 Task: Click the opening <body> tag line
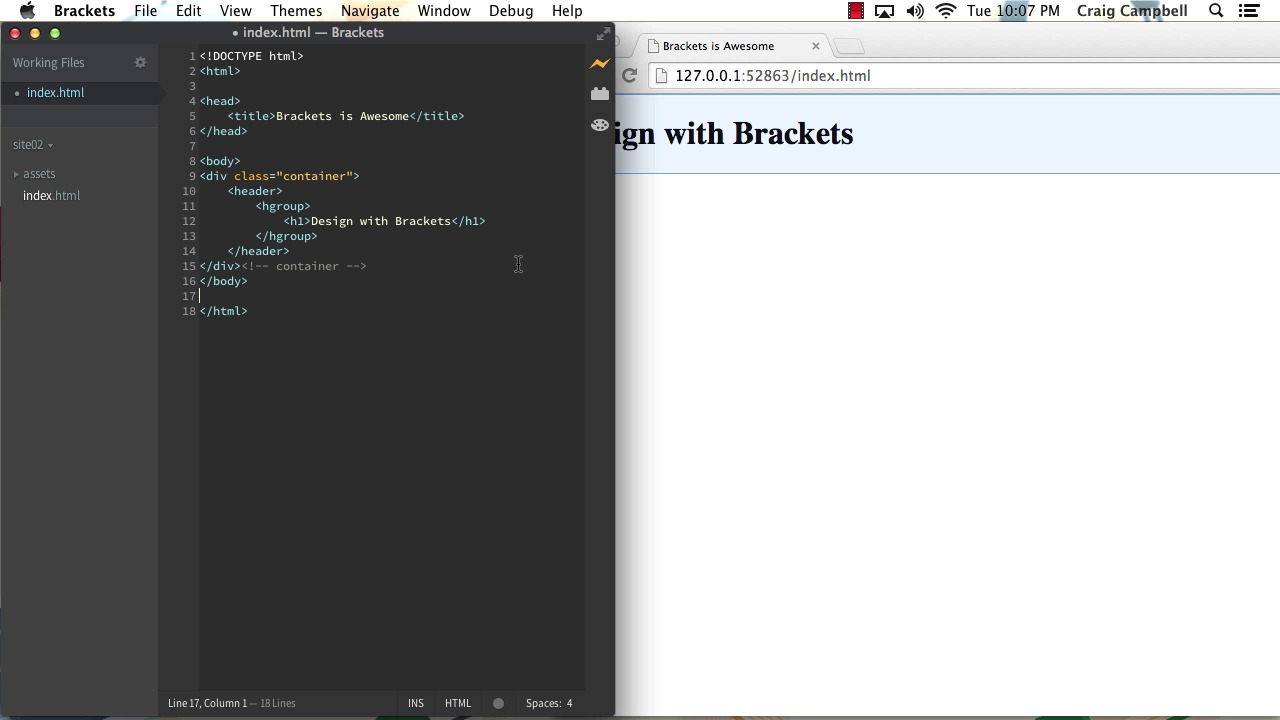(x=220, y=161)
